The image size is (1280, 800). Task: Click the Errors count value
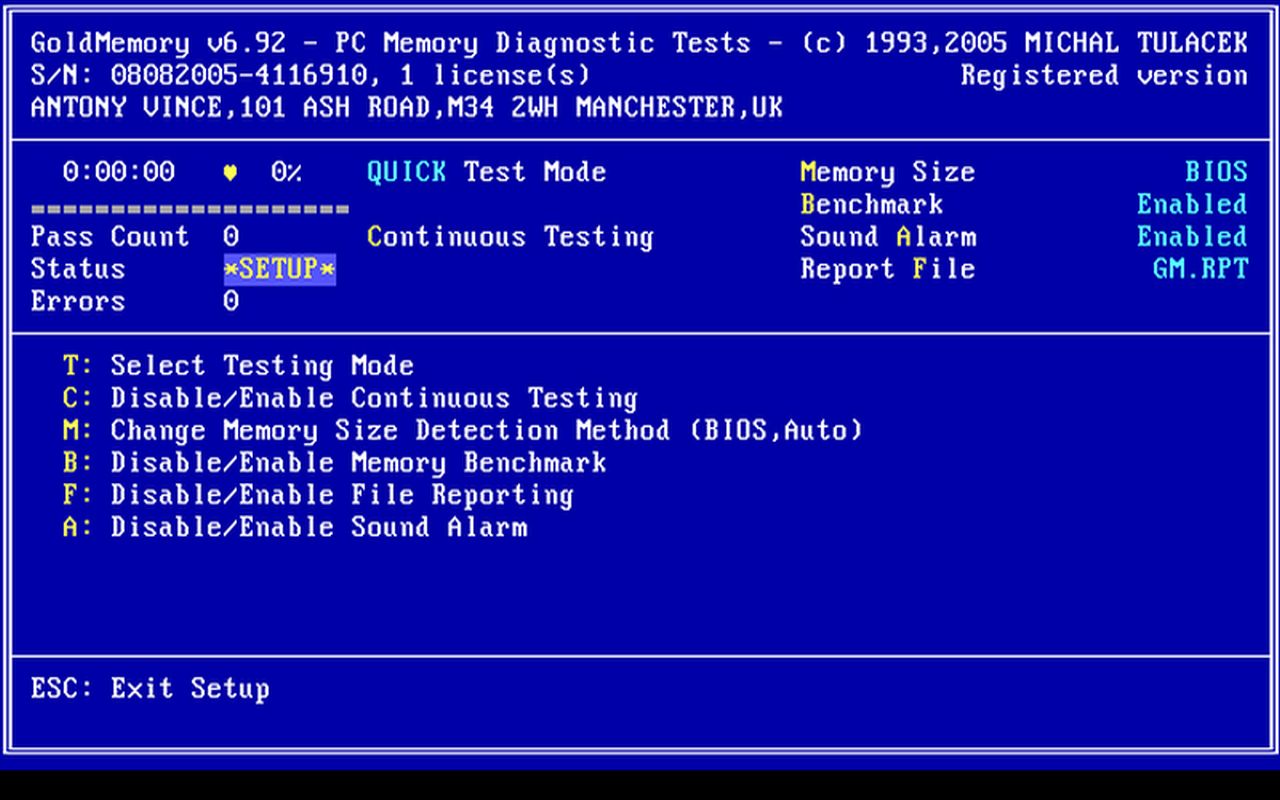[231, 301]
